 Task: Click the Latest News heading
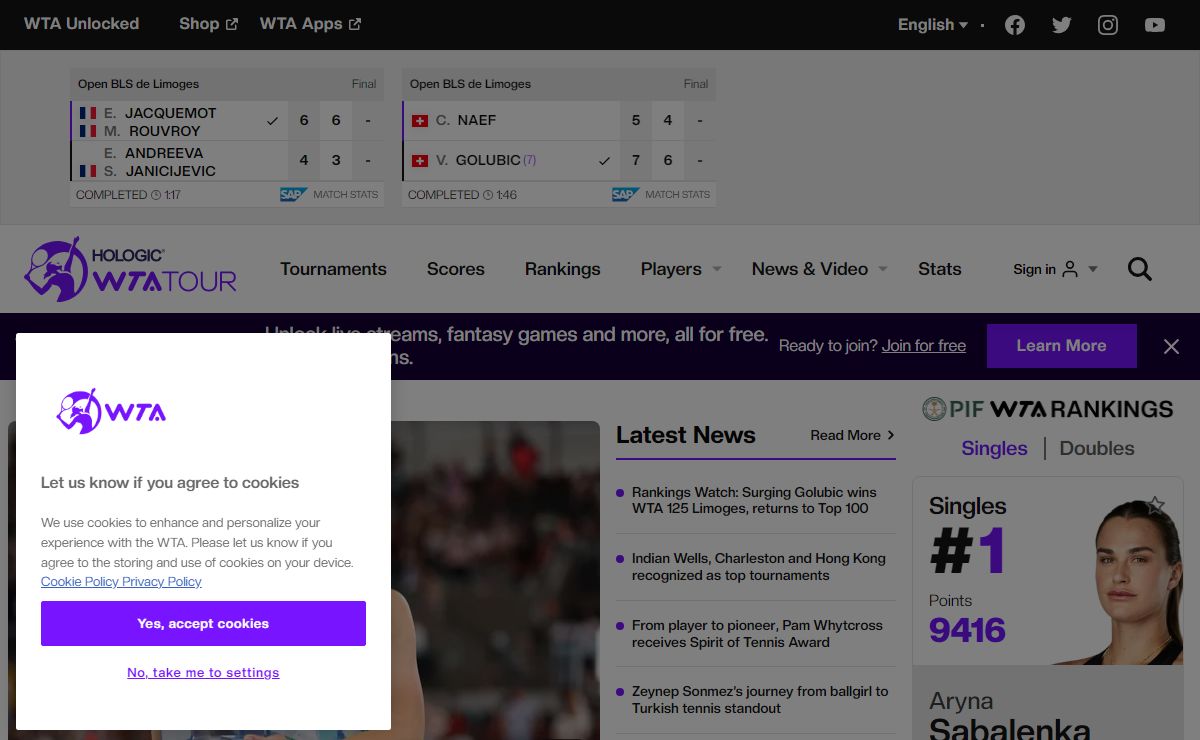[x=686, y=435]
